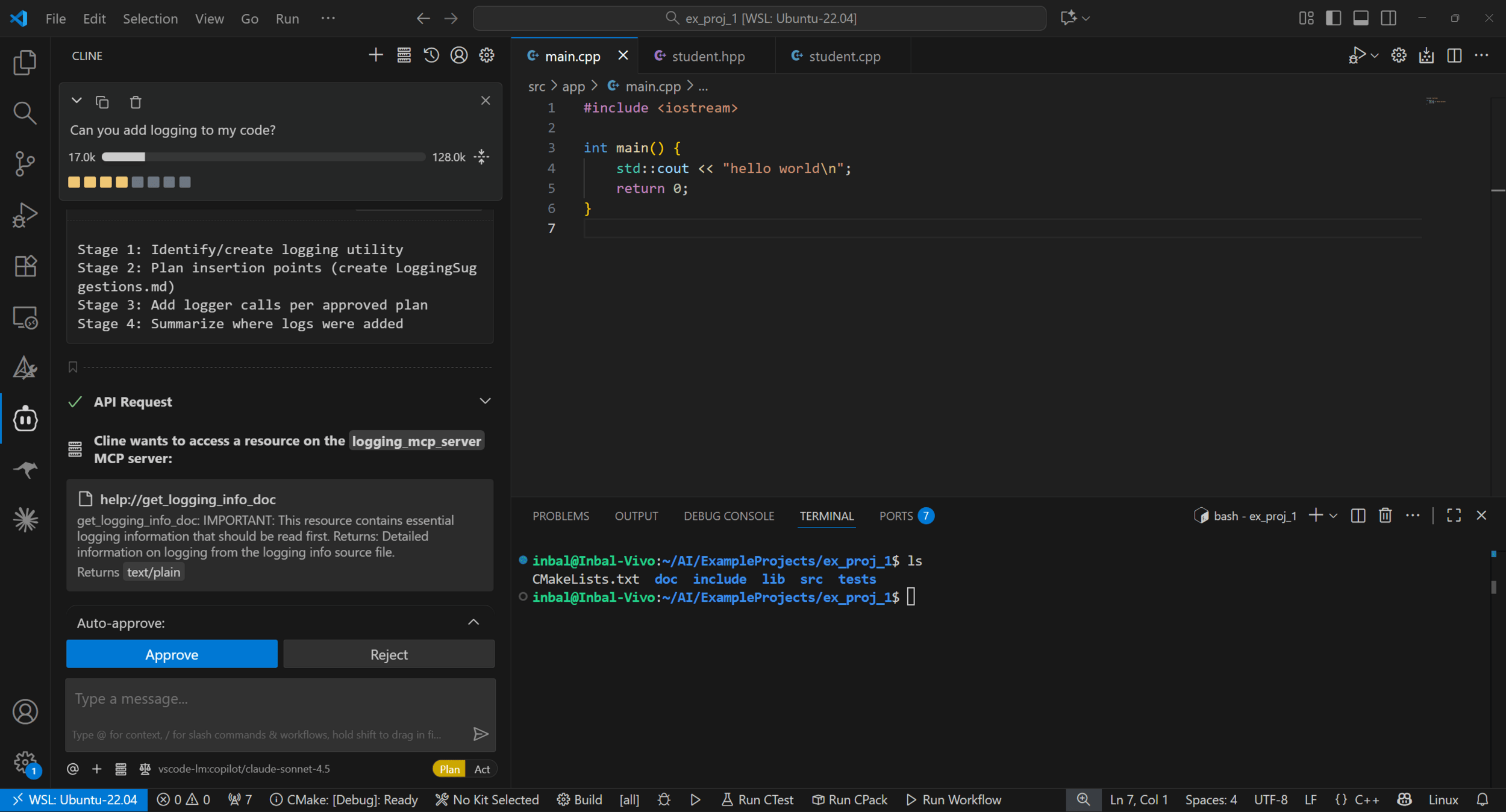Switch Cline to Act mode

481,769
